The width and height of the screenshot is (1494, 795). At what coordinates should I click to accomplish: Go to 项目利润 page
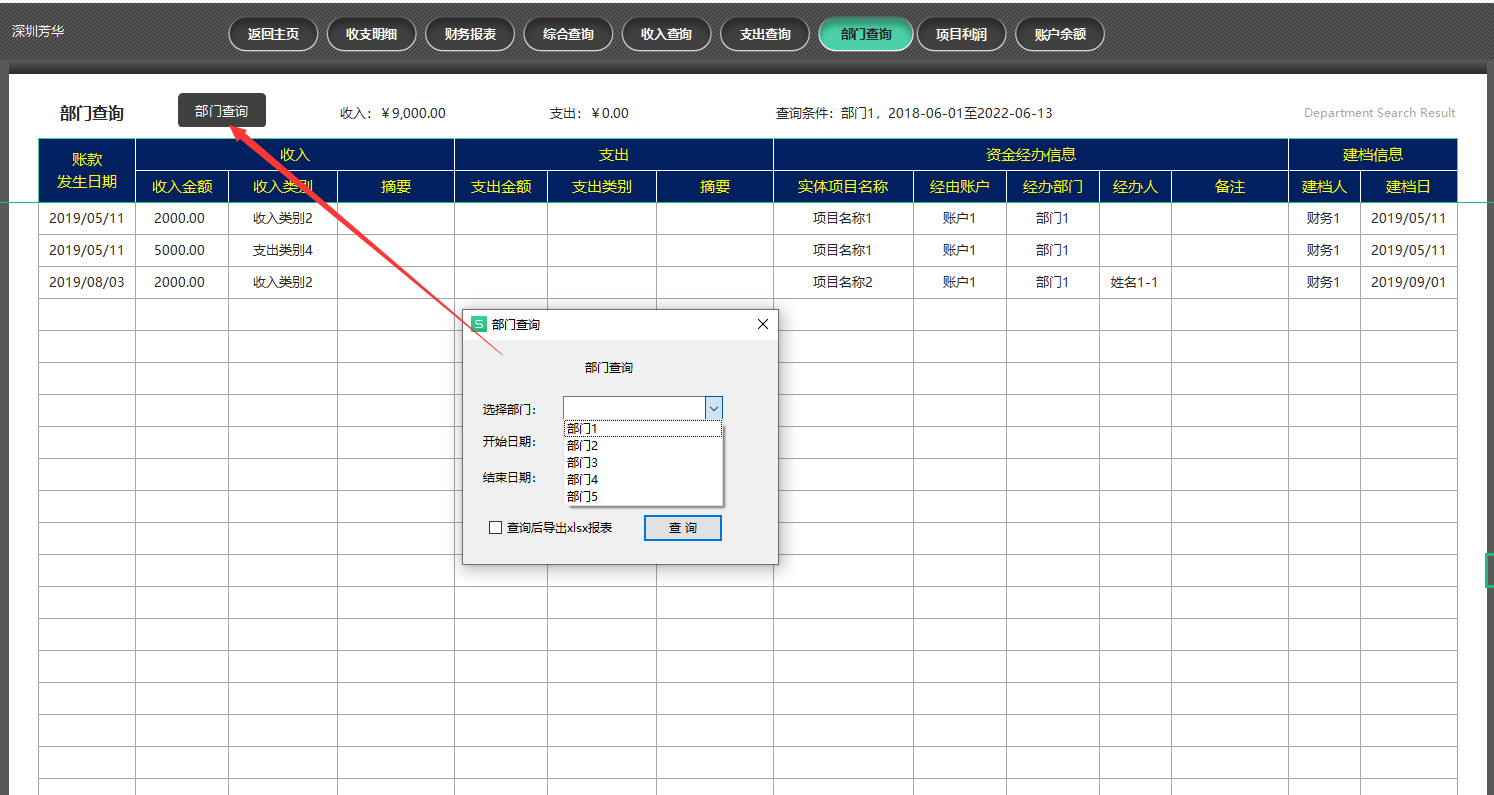click(x=961, y=34)
